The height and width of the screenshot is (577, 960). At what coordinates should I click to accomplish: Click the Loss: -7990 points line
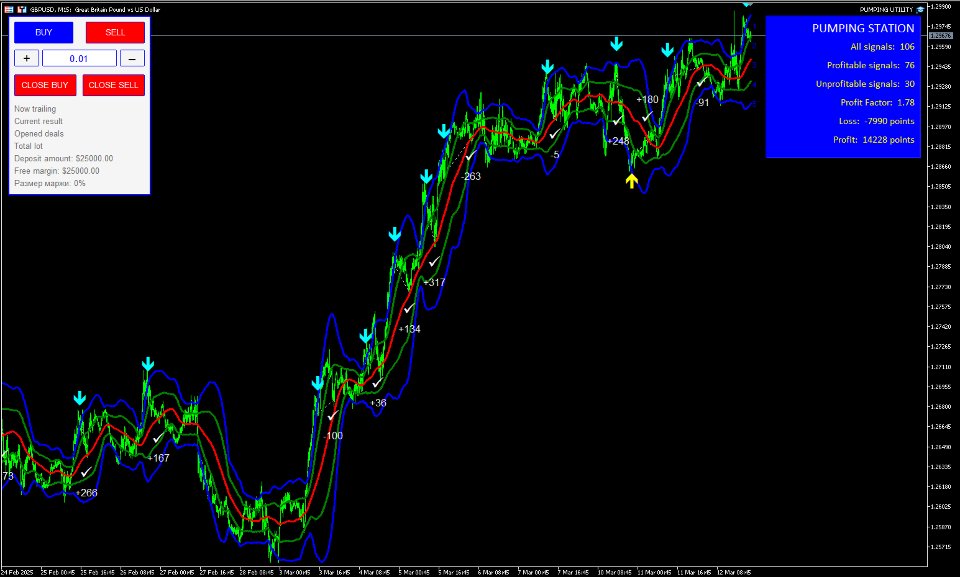[877, 121]
